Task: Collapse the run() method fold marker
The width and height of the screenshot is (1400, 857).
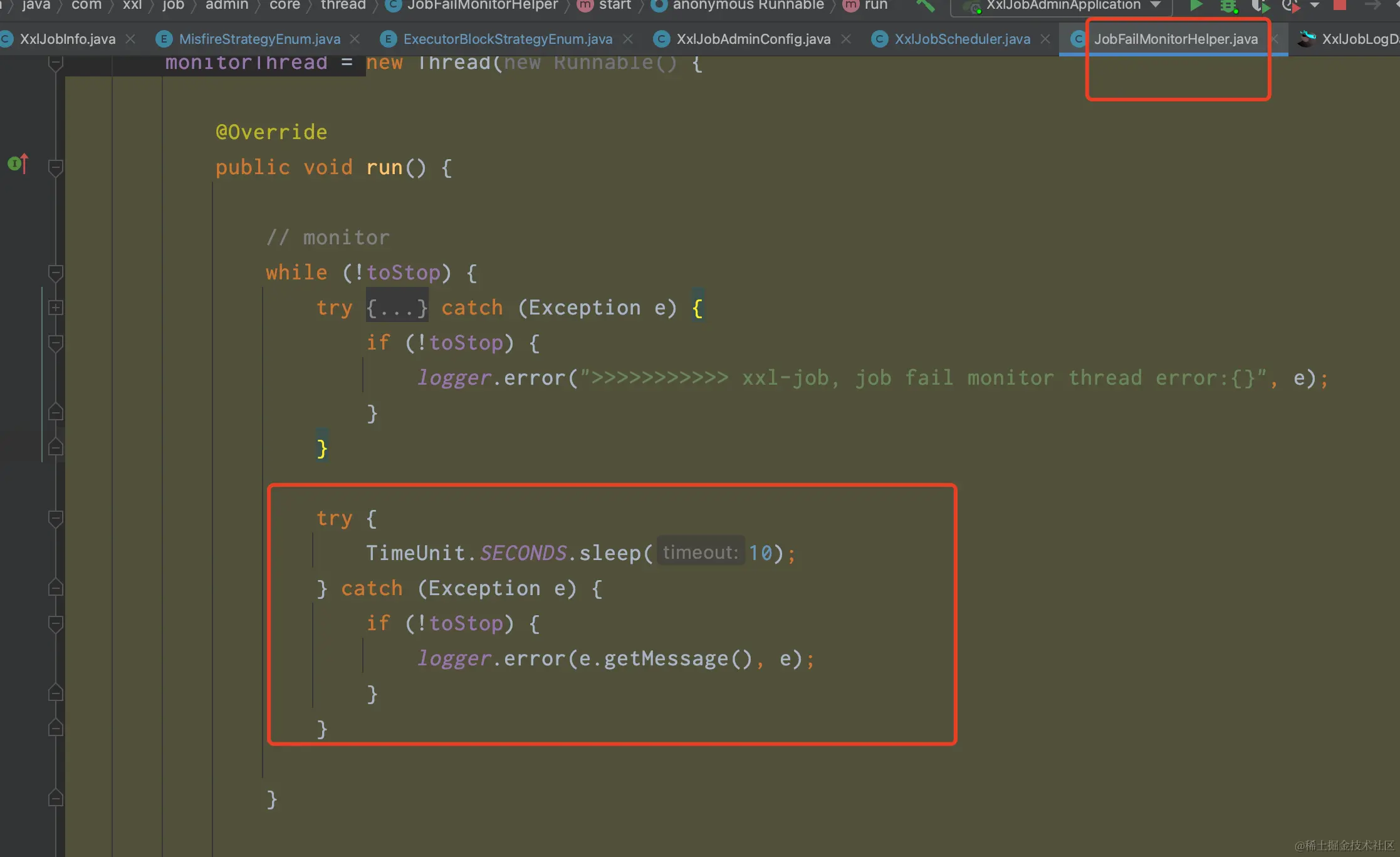Action: click(x=56, y=167)
